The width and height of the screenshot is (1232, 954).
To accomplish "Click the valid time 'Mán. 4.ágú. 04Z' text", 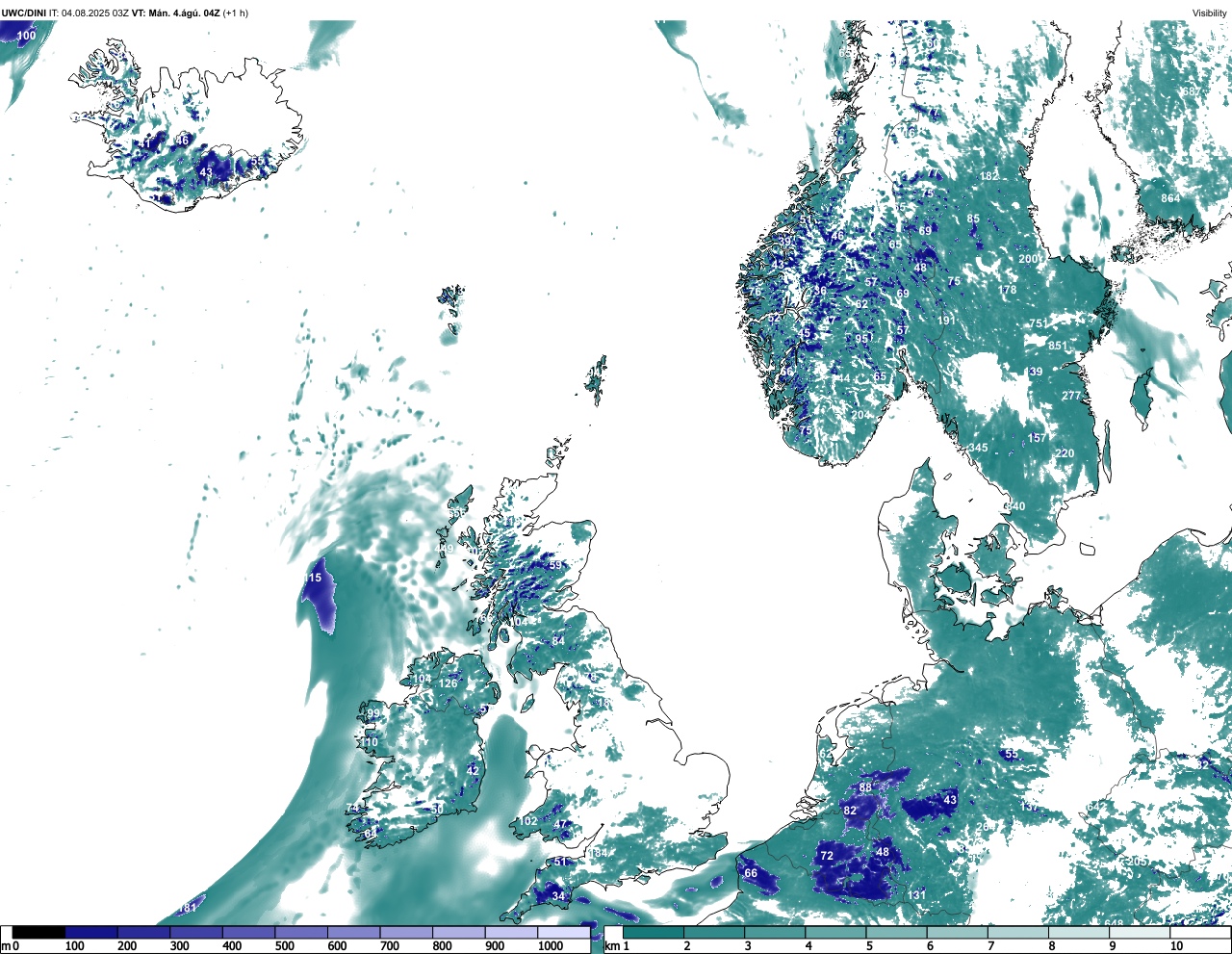I will point(186,13).
